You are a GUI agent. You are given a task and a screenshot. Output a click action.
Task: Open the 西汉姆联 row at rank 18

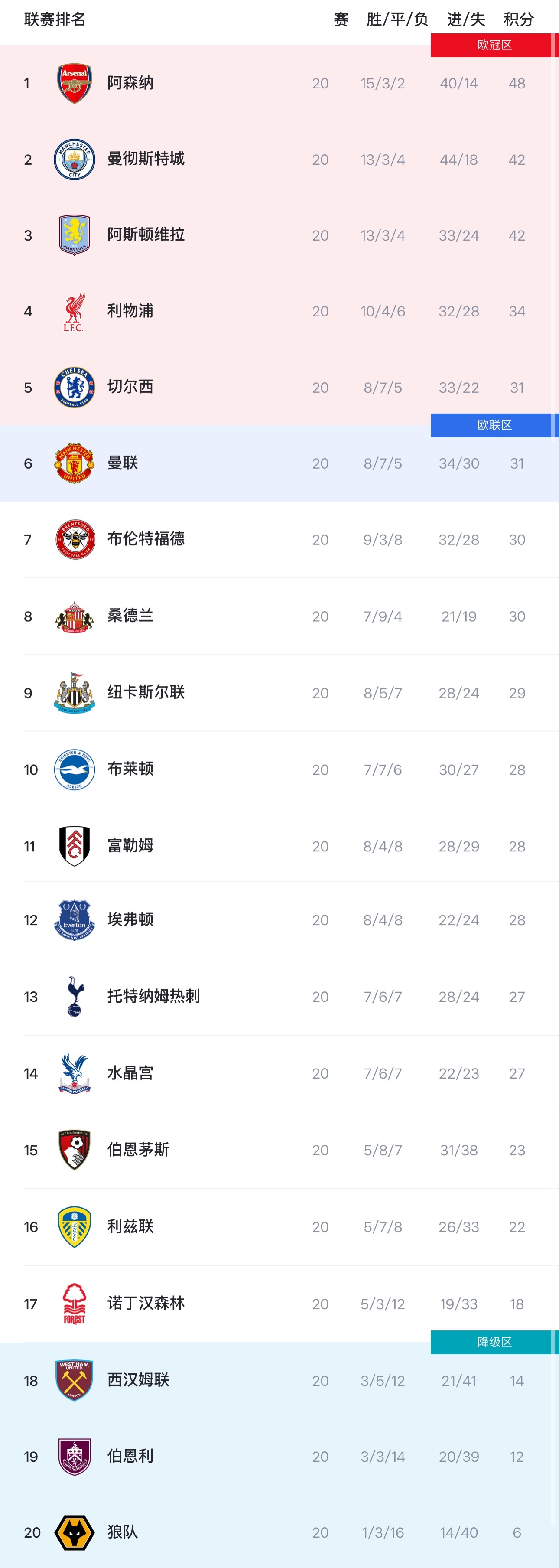pos(279,1380)
